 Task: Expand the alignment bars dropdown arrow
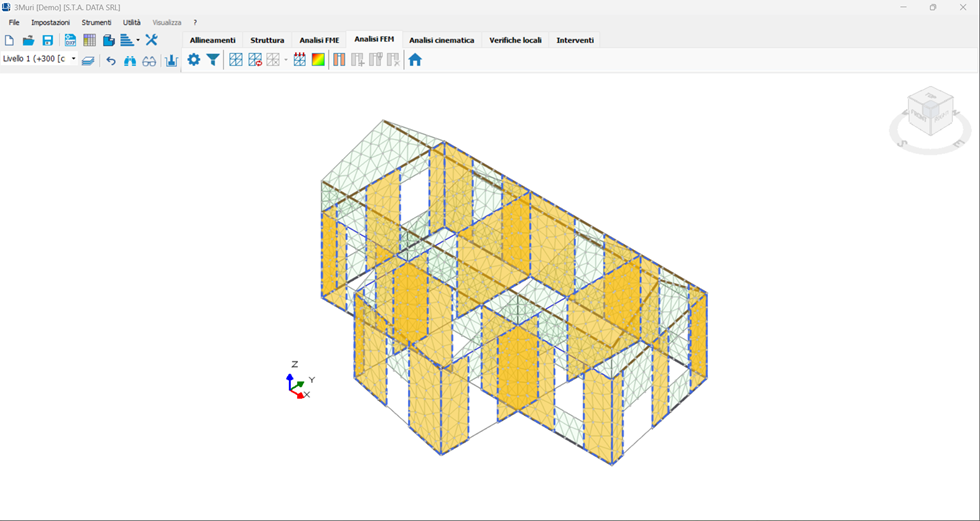tap(138, 41)
